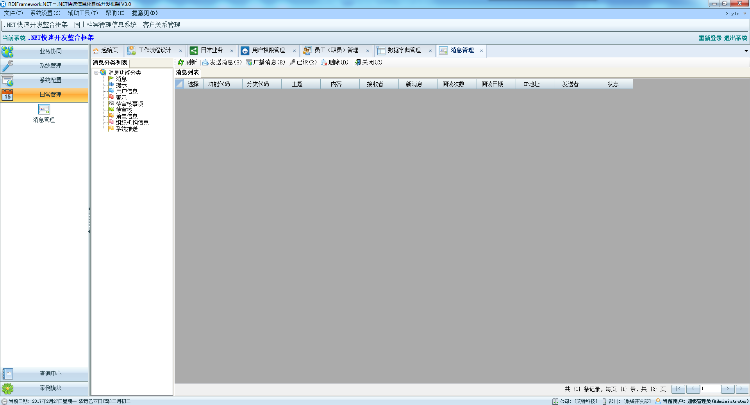Close the employee management tab

(x=367, y=51)
